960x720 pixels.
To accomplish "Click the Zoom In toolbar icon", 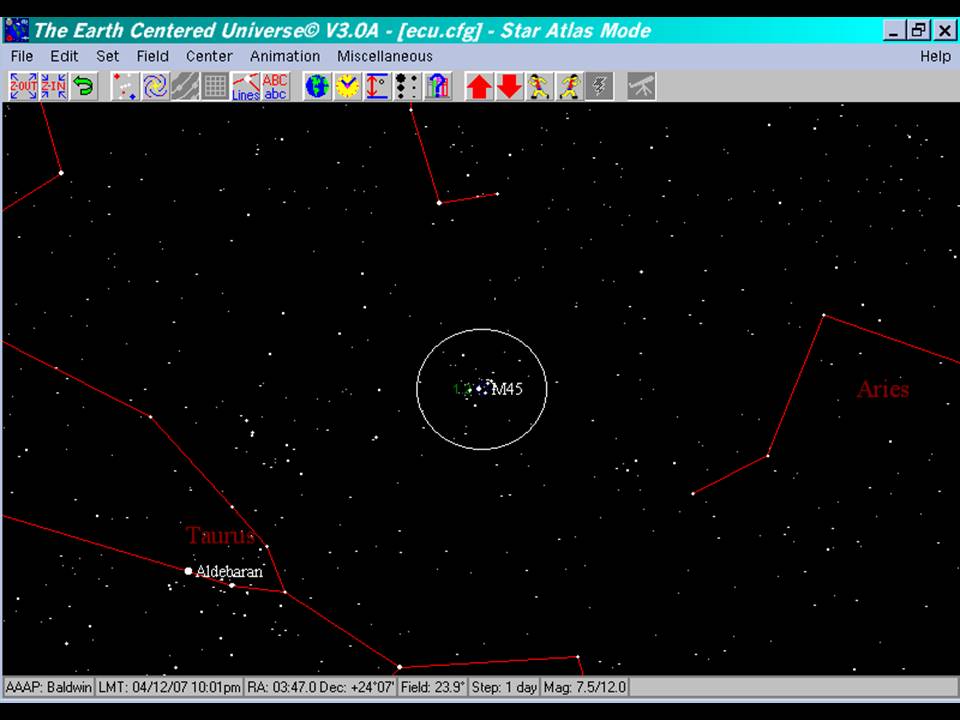I will (54, 86).
